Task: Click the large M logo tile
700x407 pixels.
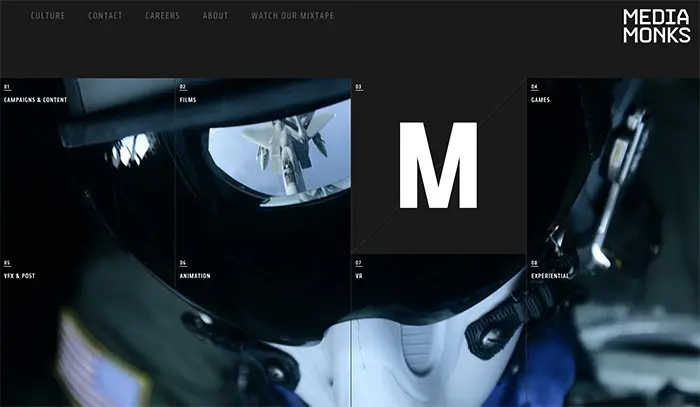Action: (x=438, y=166)
